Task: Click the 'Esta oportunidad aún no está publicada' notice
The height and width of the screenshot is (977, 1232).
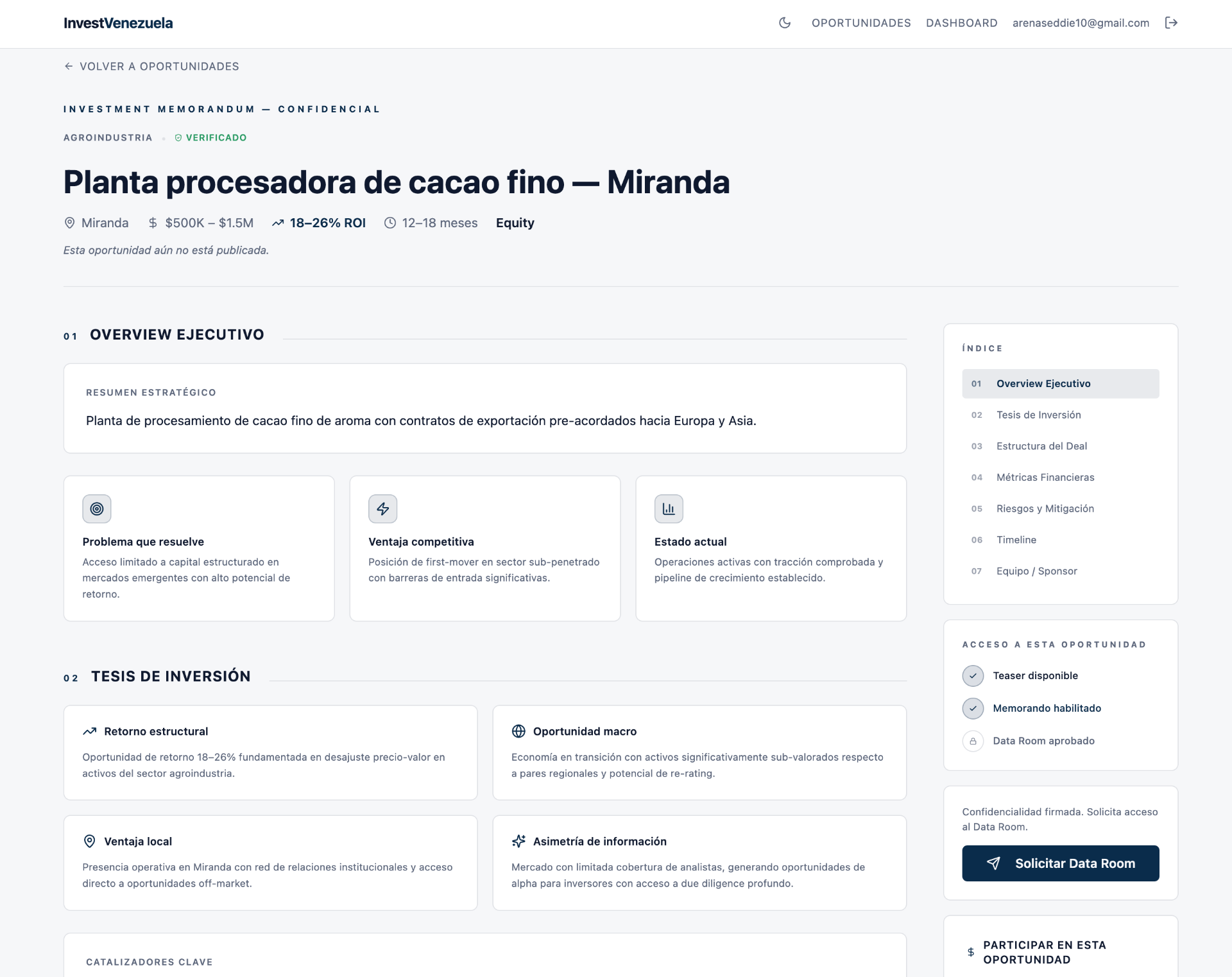Action: tap(166, 250)
